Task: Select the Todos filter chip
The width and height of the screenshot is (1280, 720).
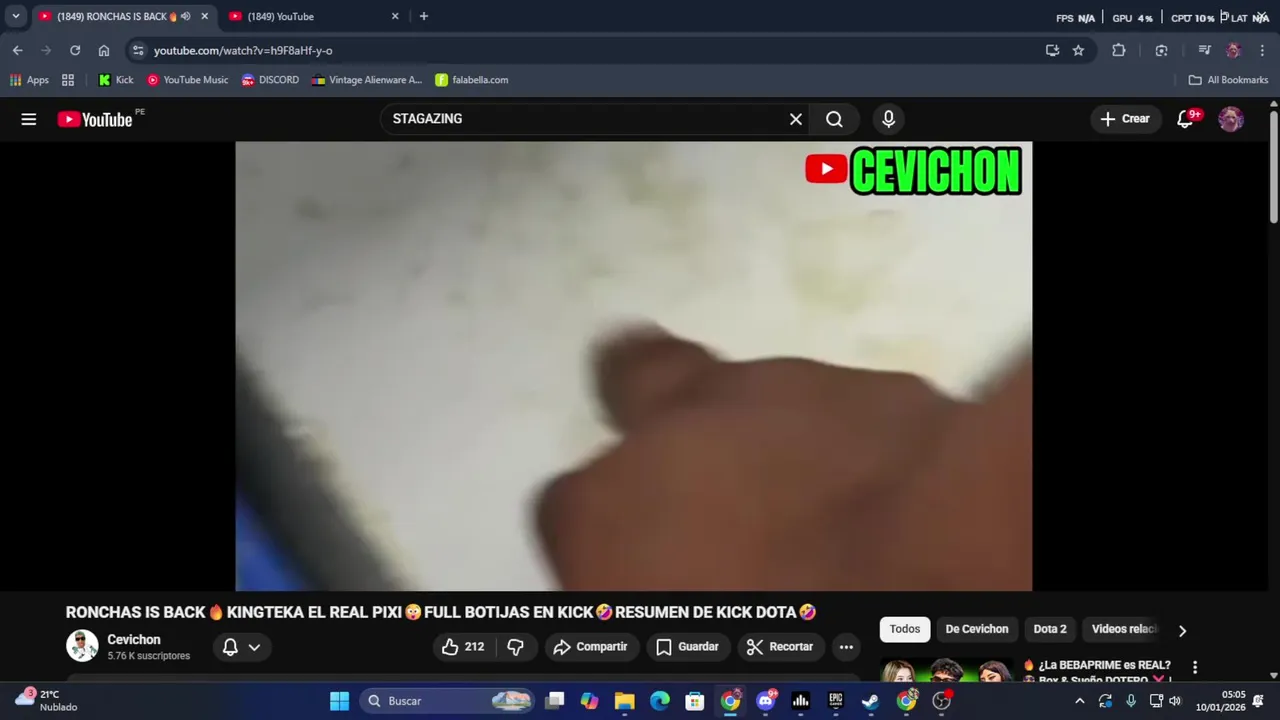Action: 905,629
